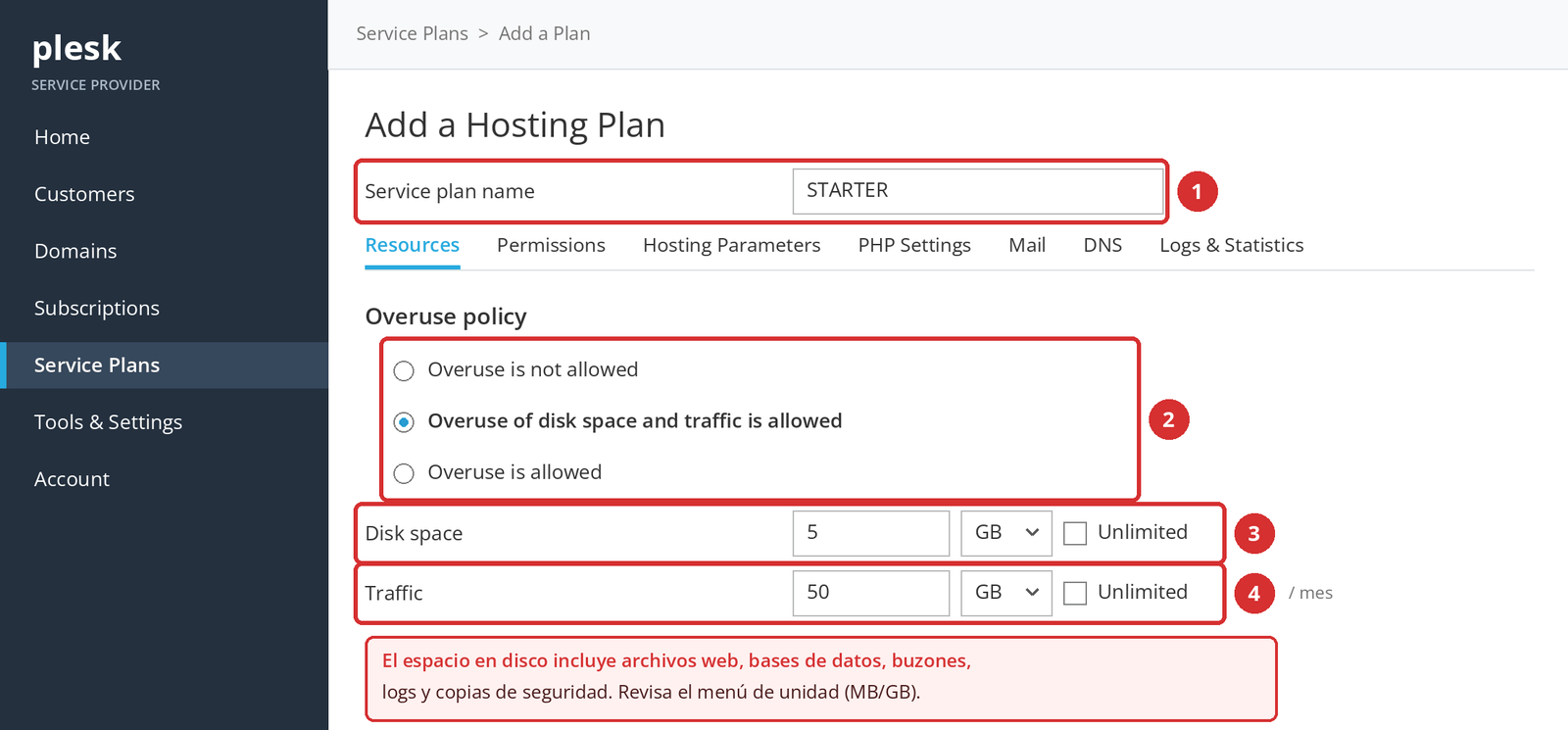Expand the Traffic GB unit dropdown
Viewport: 1568px width, 730px height.
coord(1006,593)
